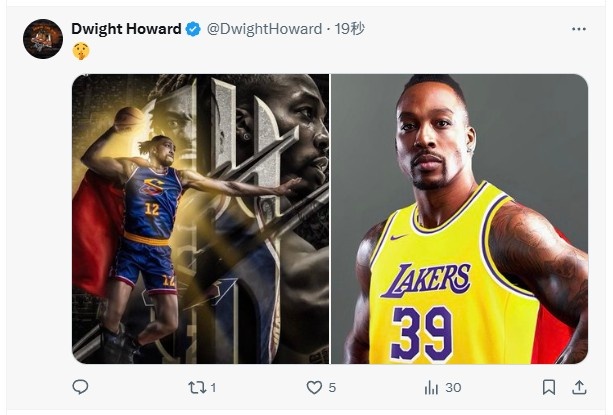The image size is (613, 415).
Task: Click the Dwight Howard display name
Action: (126, 29)
